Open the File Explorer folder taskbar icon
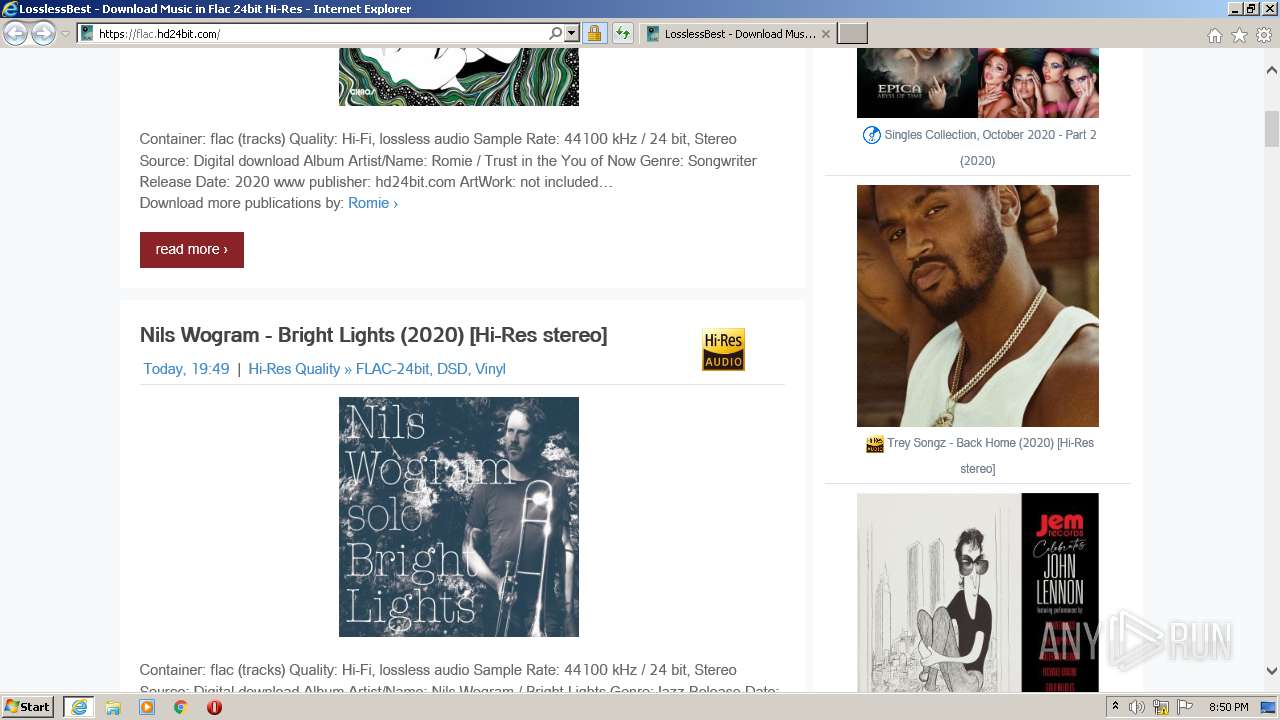The height and width of the screenshot is (720, 1280). [113, 707]
